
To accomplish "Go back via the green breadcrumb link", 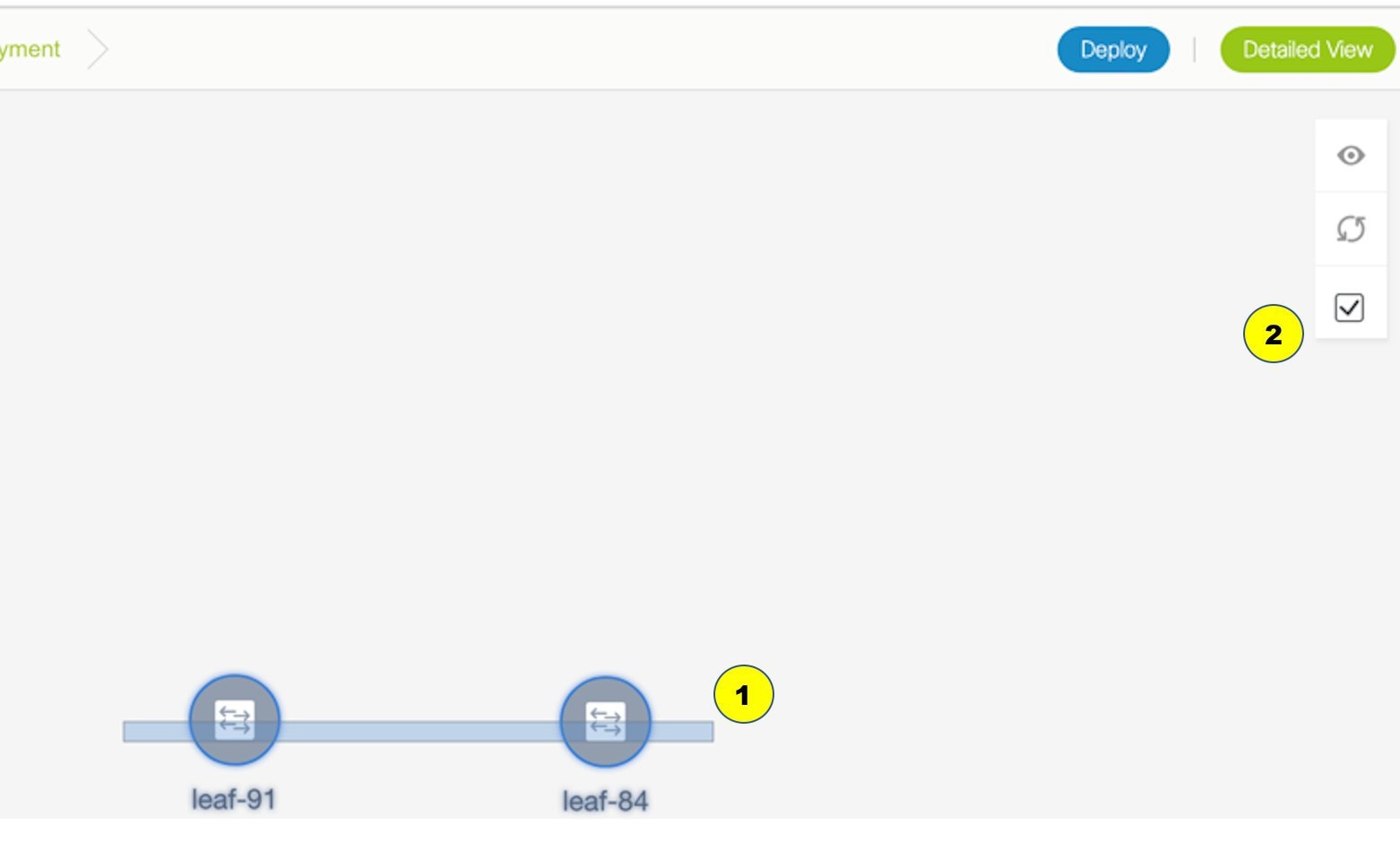I will [x=30, y=49].
